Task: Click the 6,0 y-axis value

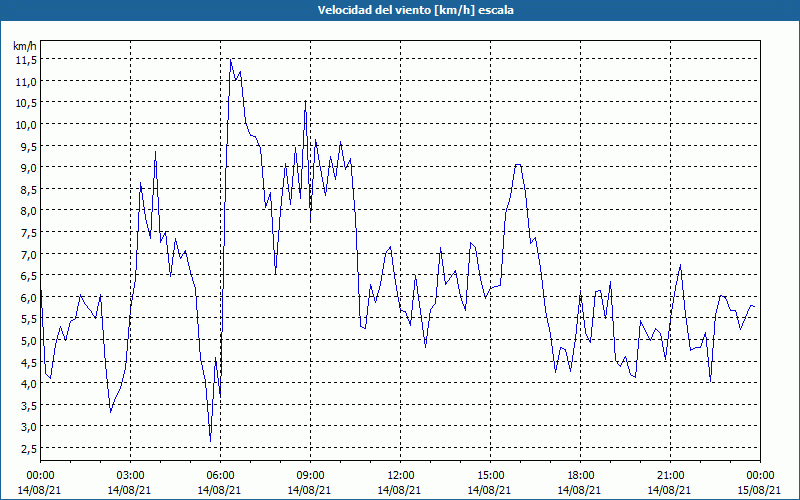Action: [29, 297]
